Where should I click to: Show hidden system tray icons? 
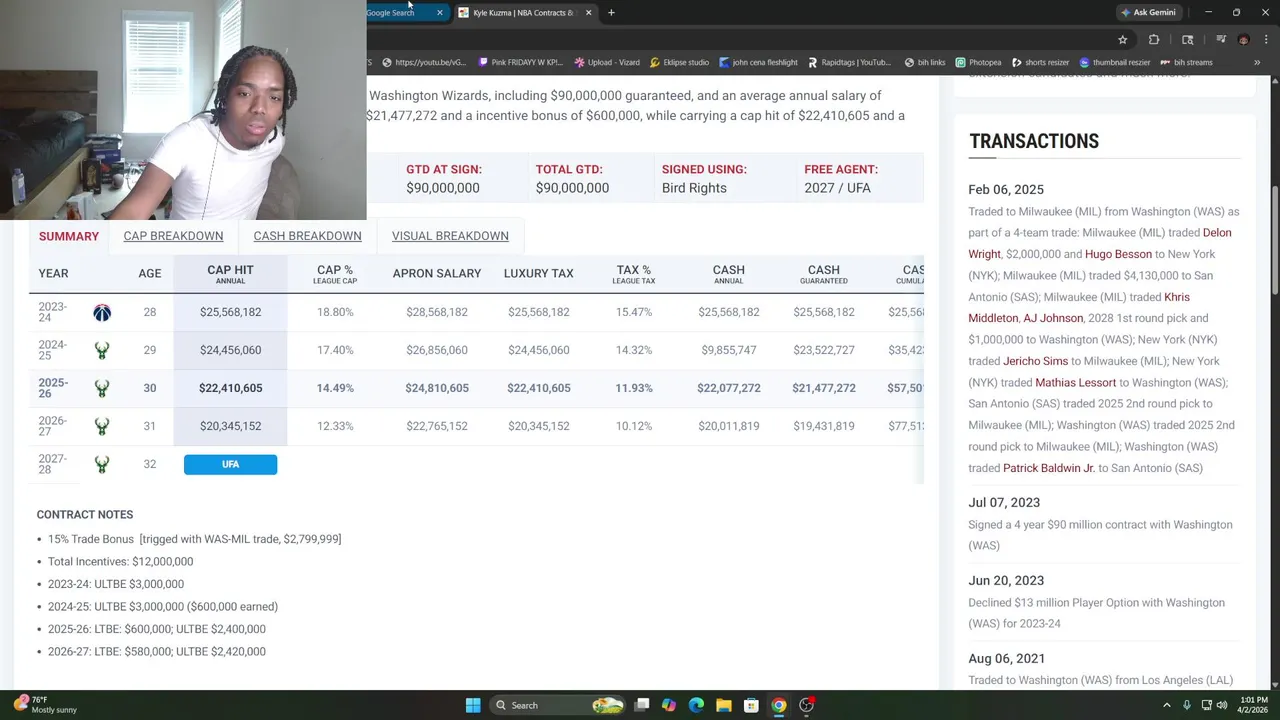[x=1166, y=705]
